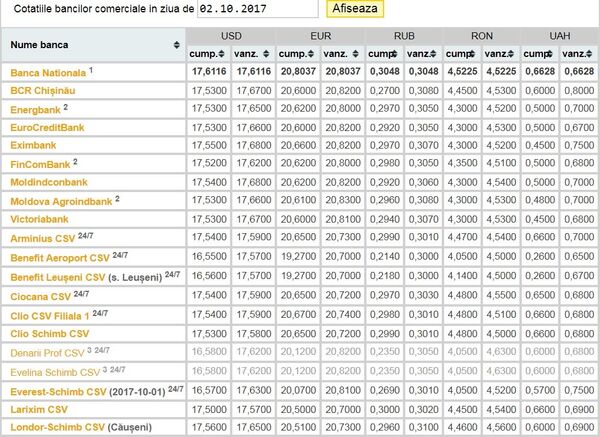Open Denarii Prof CSV link
The image size is (600, 437).
47,353
